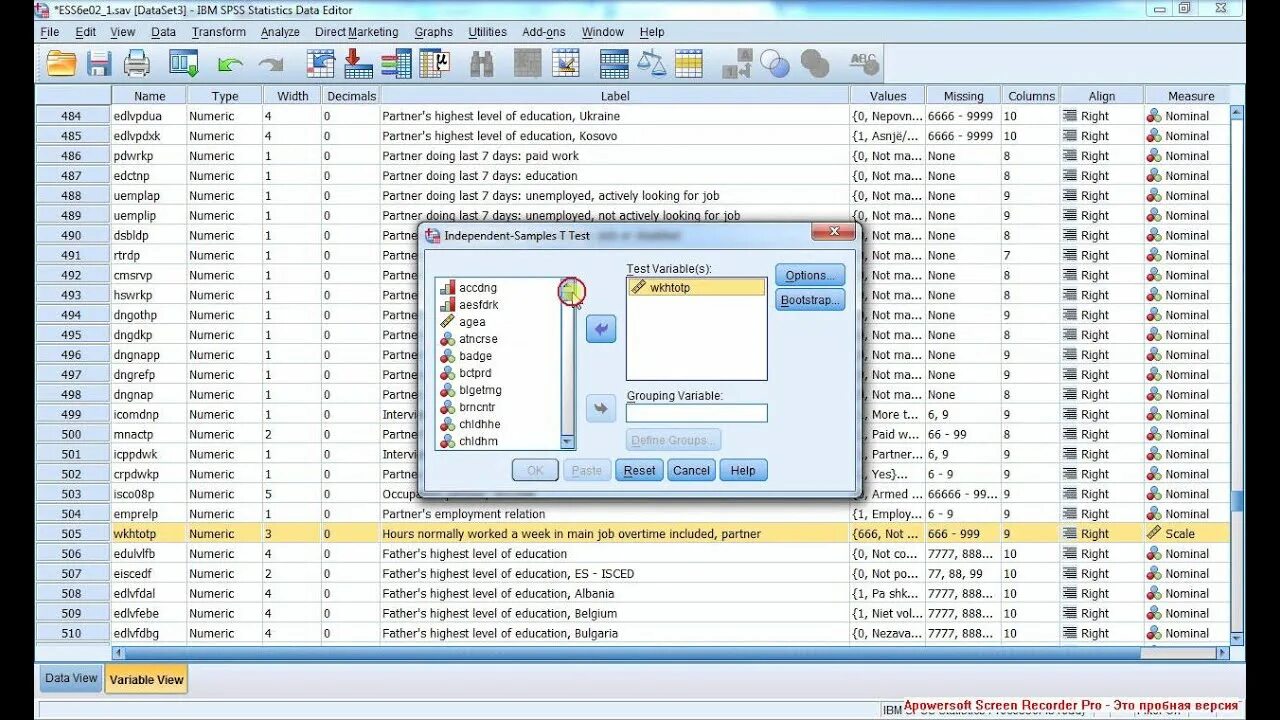The width and height of the screenshot is (1280, 720).
Task: Open the File menu
Action: (50, 32)
